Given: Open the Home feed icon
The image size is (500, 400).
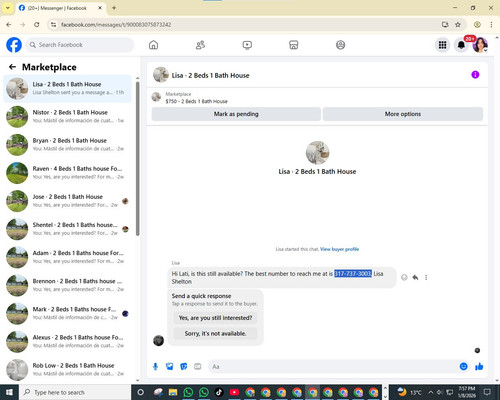Looking at the screenshot, I should (x=153, y=45).
